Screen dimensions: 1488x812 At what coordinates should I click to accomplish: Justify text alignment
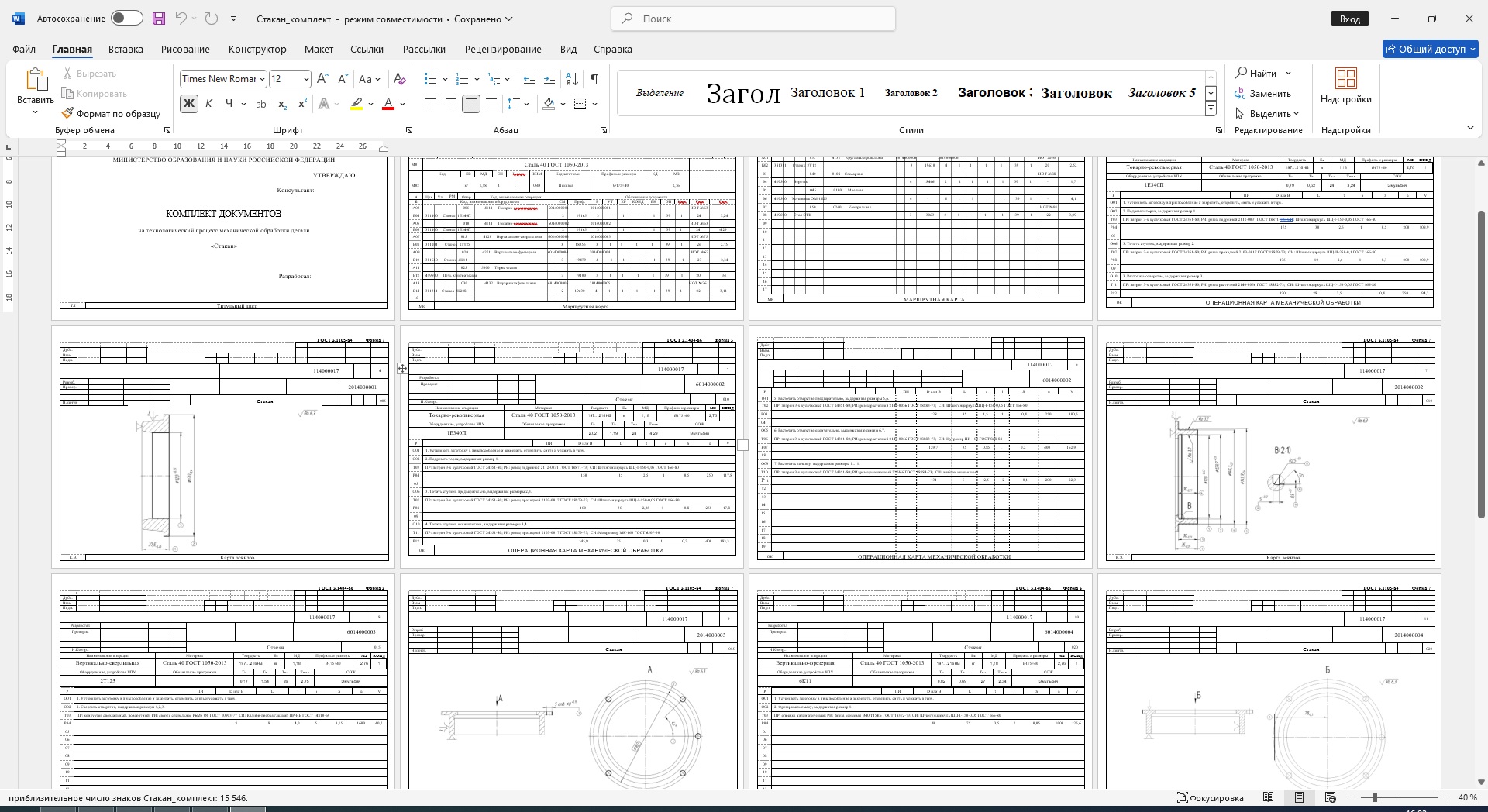[x=491, y=103]
